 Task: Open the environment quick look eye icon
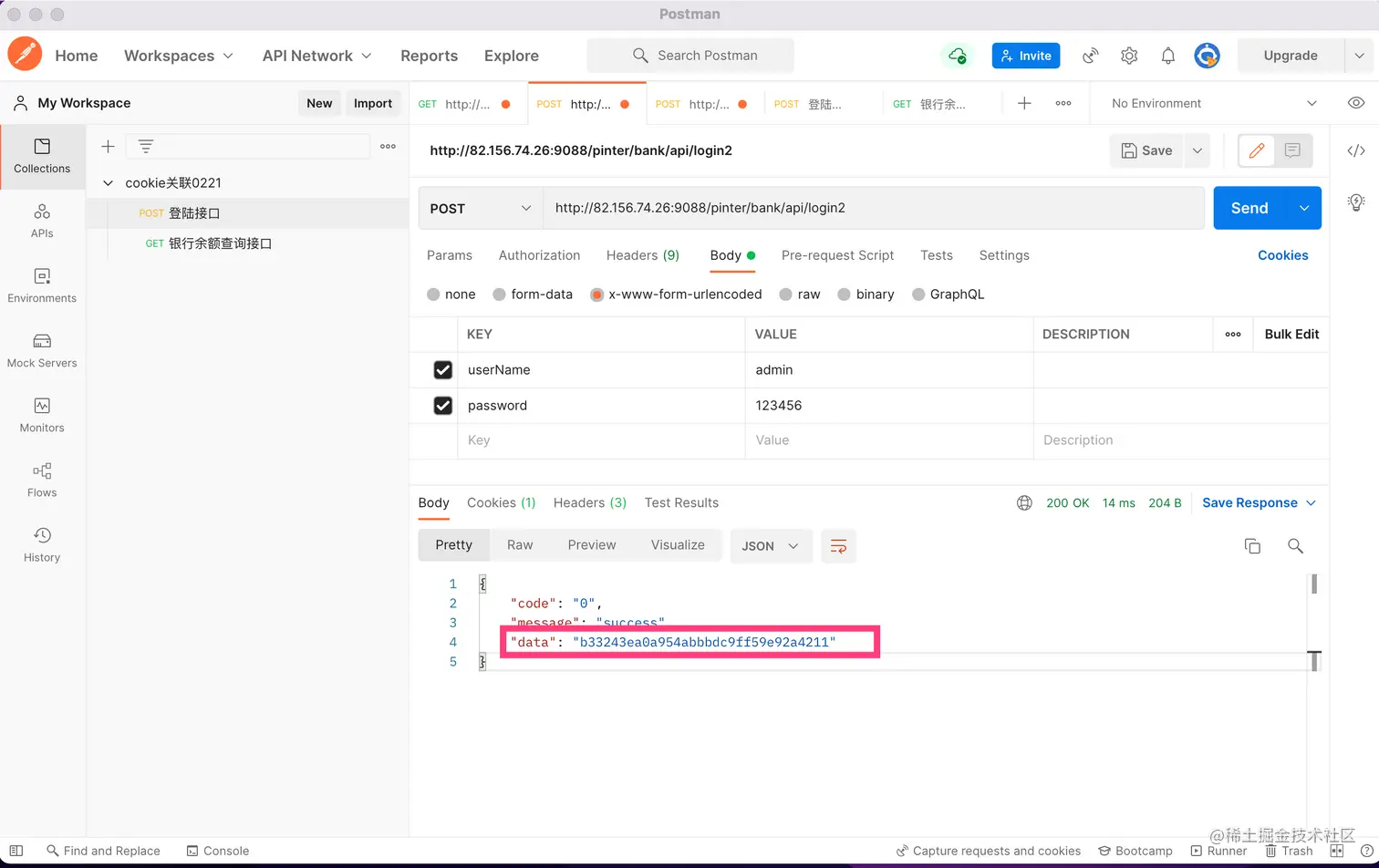(1356, 103)
